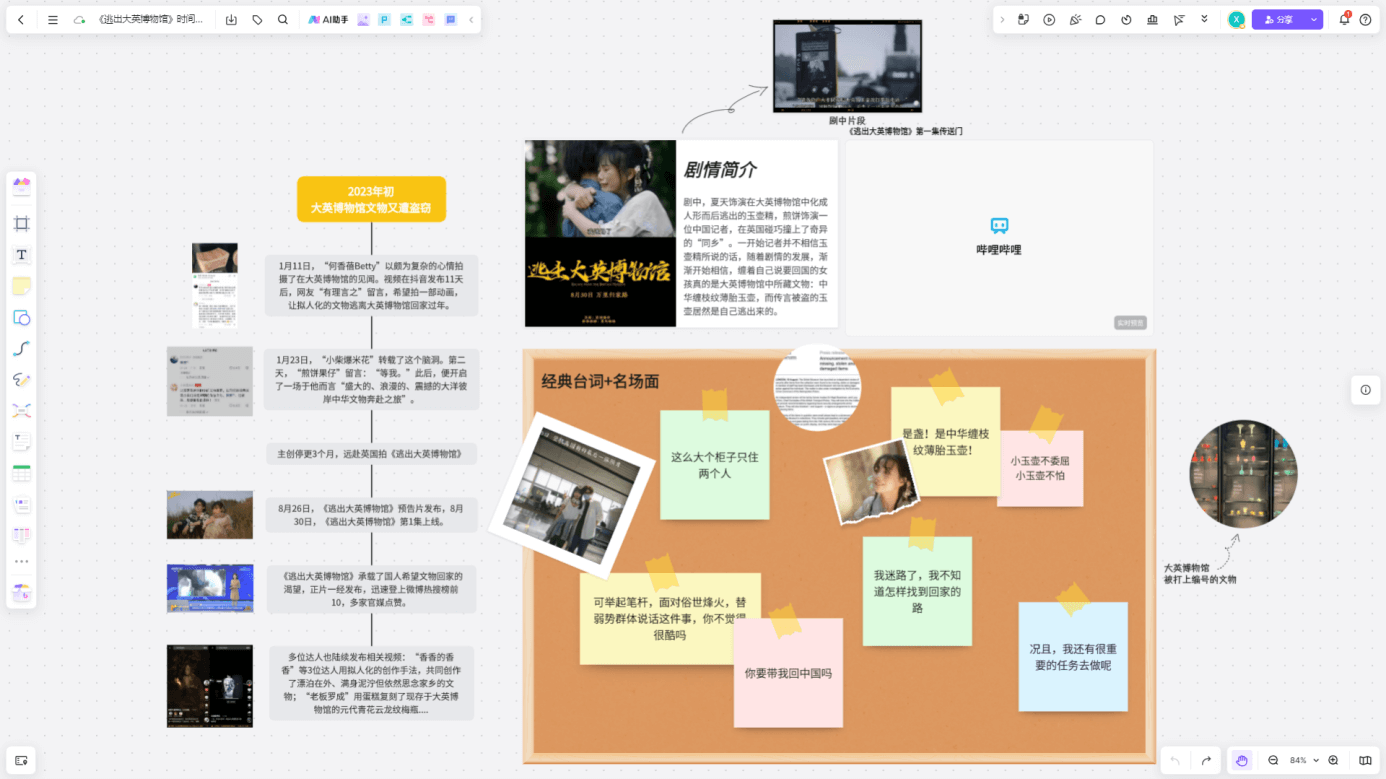Select the Frame tool
The height and width of the screenshot is (779, 1386).
click(21, 223)
